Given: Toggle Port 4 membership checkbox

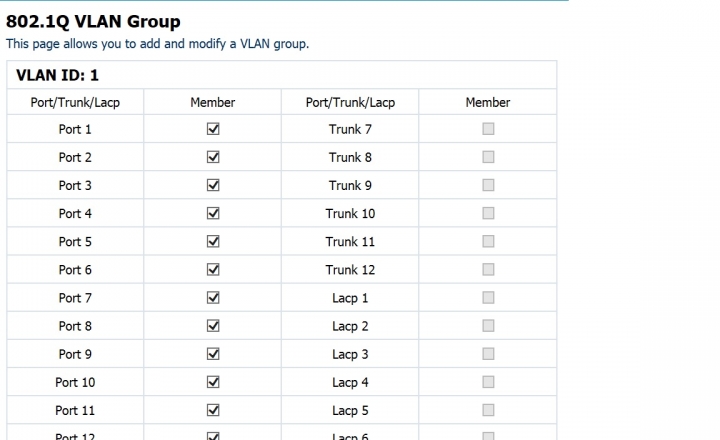Looking at the screenshot, I should click(213, 213).
